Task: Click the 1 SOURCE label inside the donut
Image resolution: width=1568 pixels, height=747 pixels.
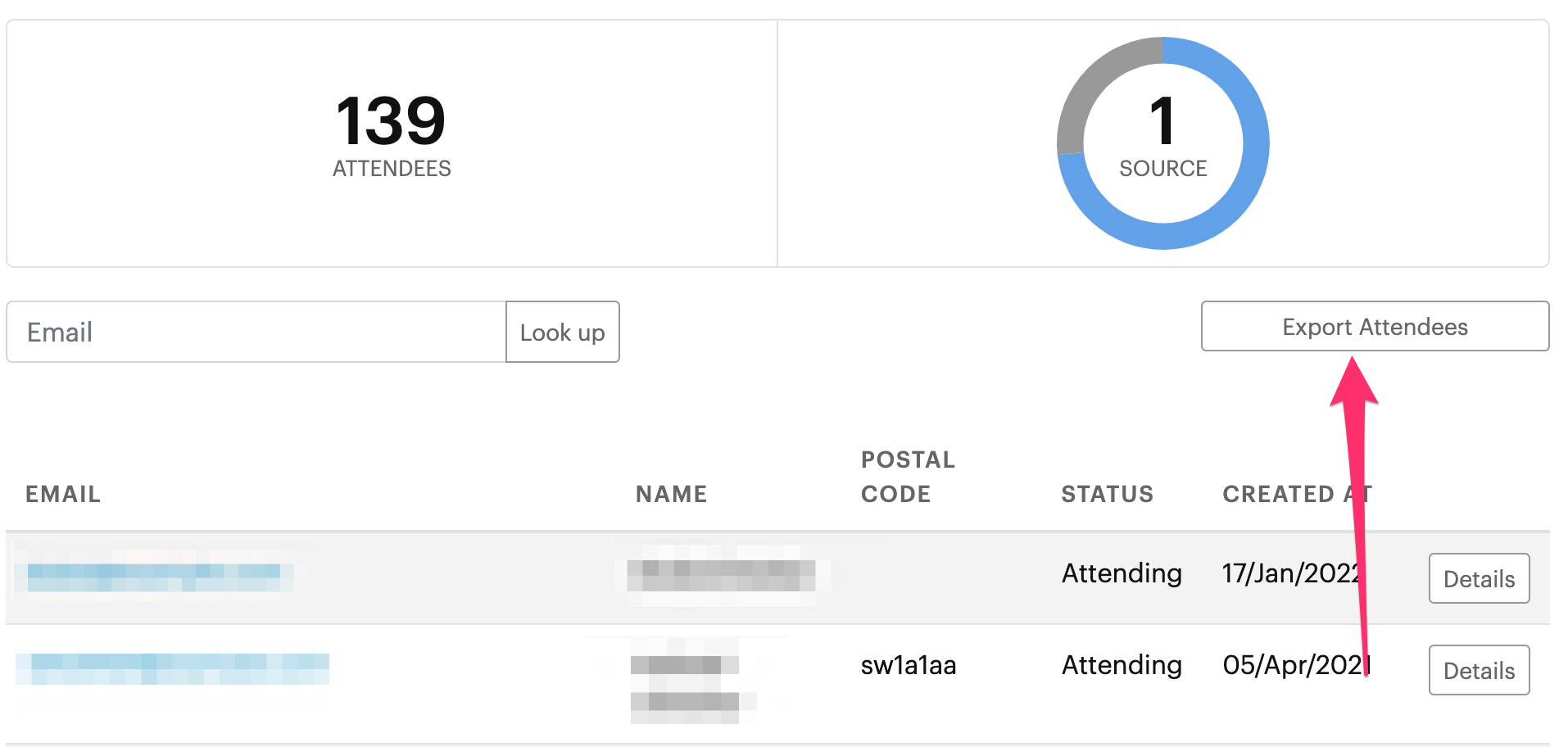Action: tap(1163, 136)
